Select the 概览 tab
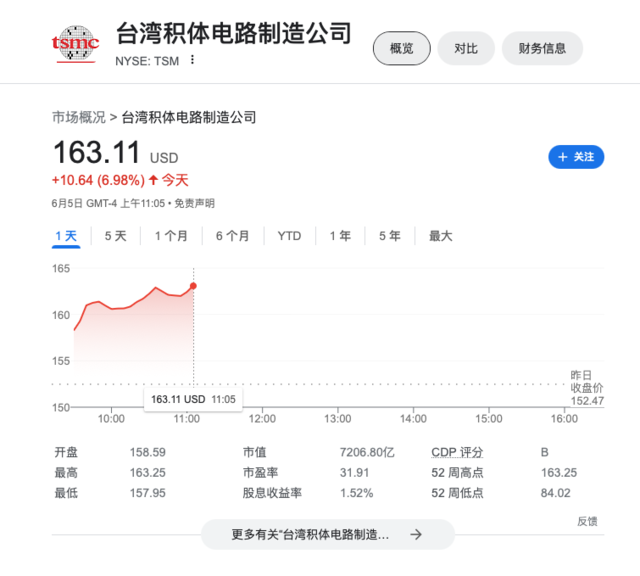640x576 pixels. click(x=402, y=48)
